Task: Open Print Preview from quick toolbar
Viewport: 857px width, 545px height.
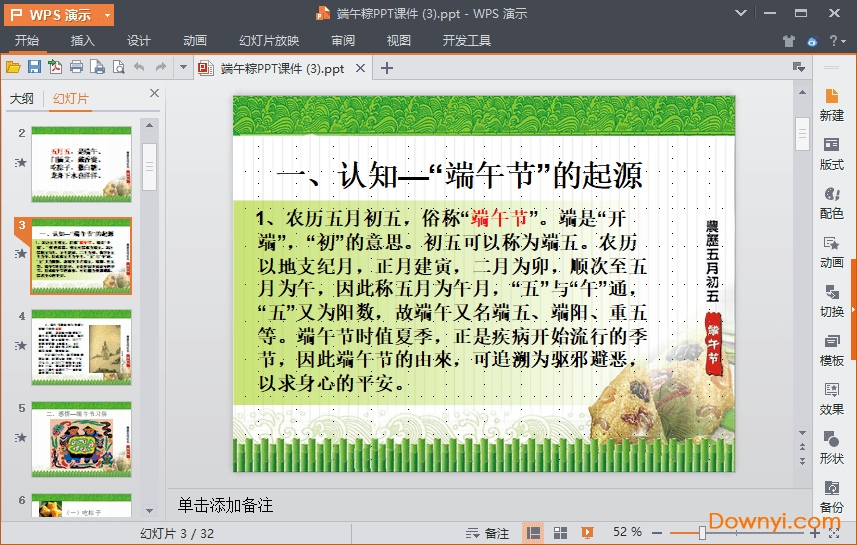Action: (x=118, y=67)
